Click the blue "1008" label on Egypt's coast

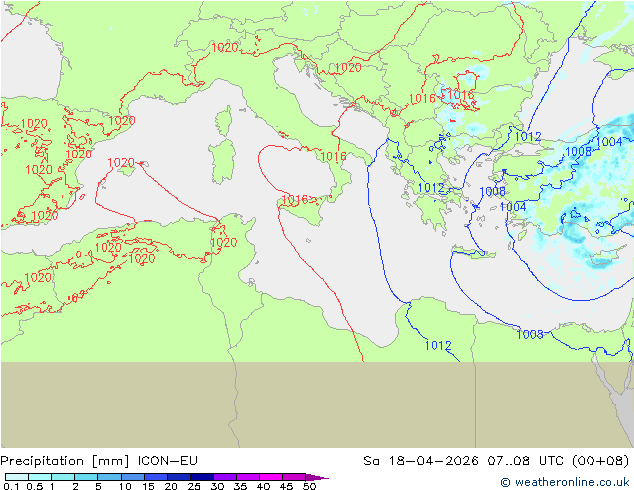[x=530, y=334]
